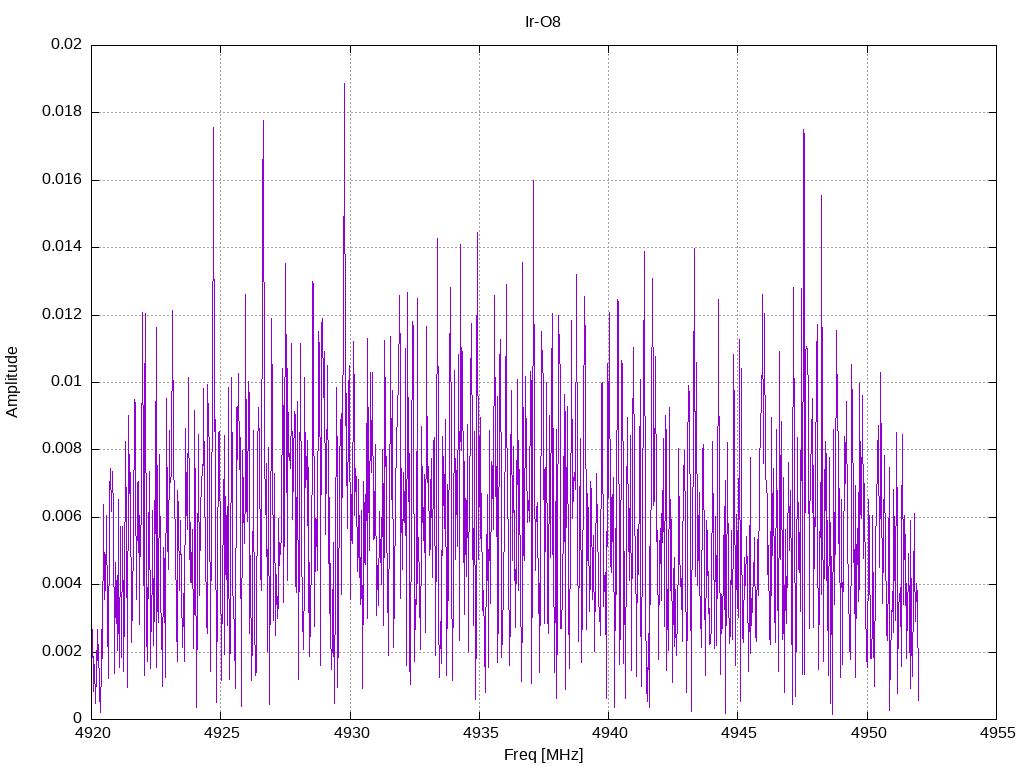Click y-axis tick label 0.012
1024x768 pixels.
[62, 315]
